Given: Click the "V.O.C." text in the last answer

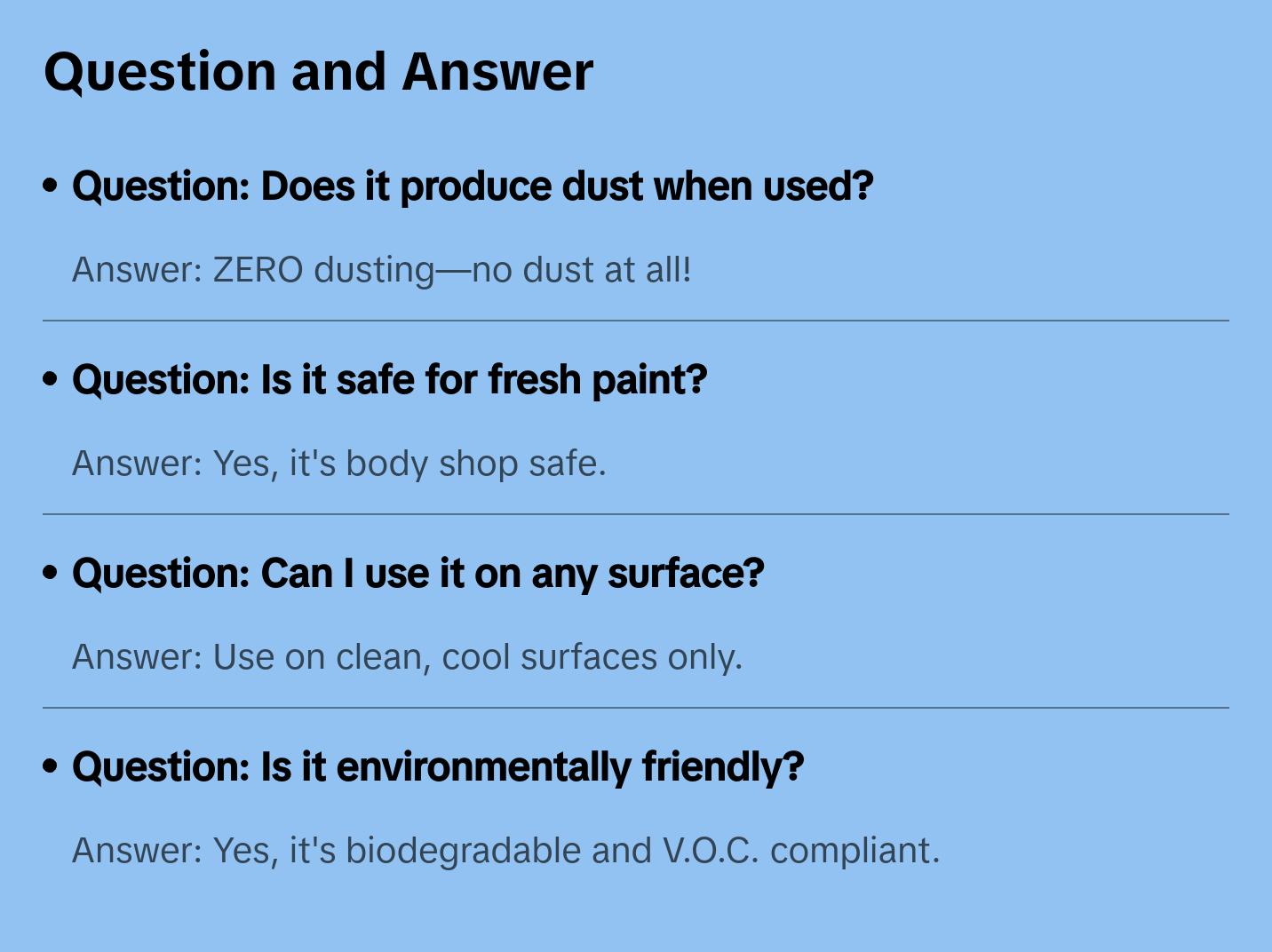Looking at the screenshot, I should point(711,851).
